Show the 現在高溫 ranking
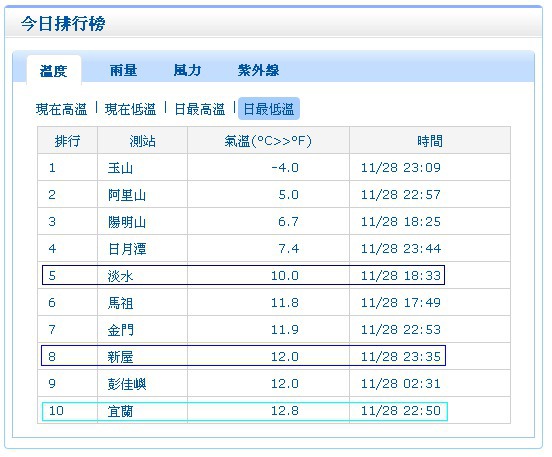 point(62,109)
